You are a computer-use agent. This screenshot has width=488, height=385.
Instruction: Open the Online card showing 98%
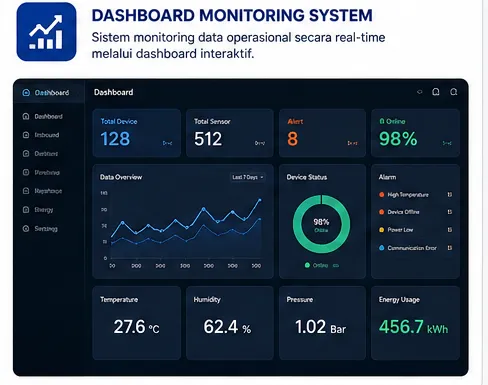(x=415, y=133)
